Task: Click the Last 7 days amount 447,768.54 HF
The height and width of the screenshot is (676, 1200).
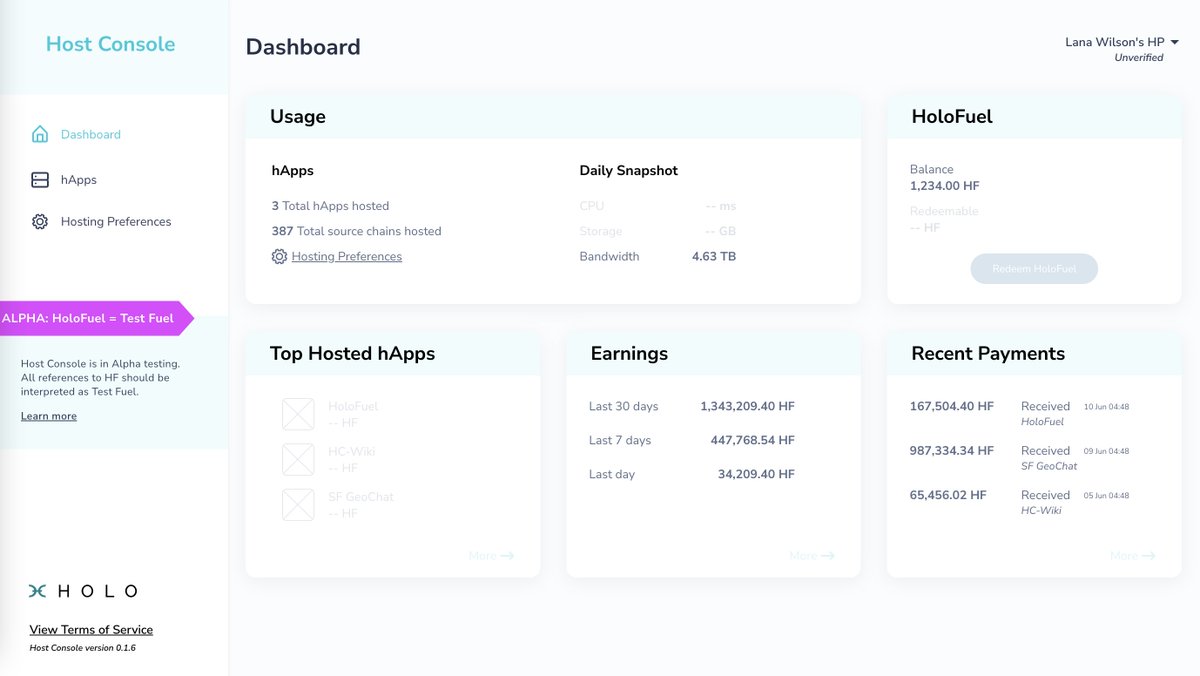Action: (x=752, y=441)
